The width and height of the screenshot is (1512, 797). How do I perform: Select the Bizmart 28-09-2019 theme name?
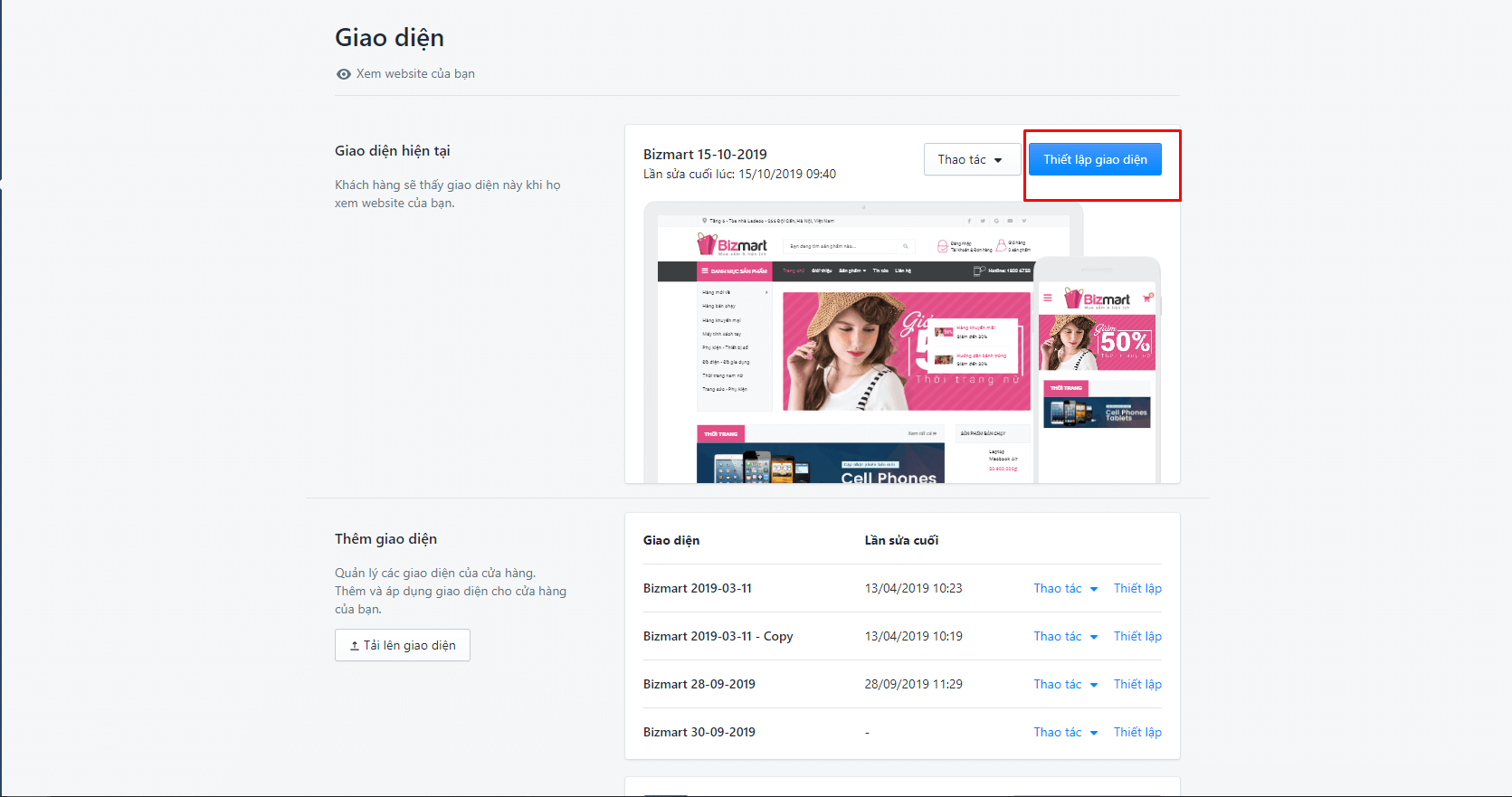[699, 684]
